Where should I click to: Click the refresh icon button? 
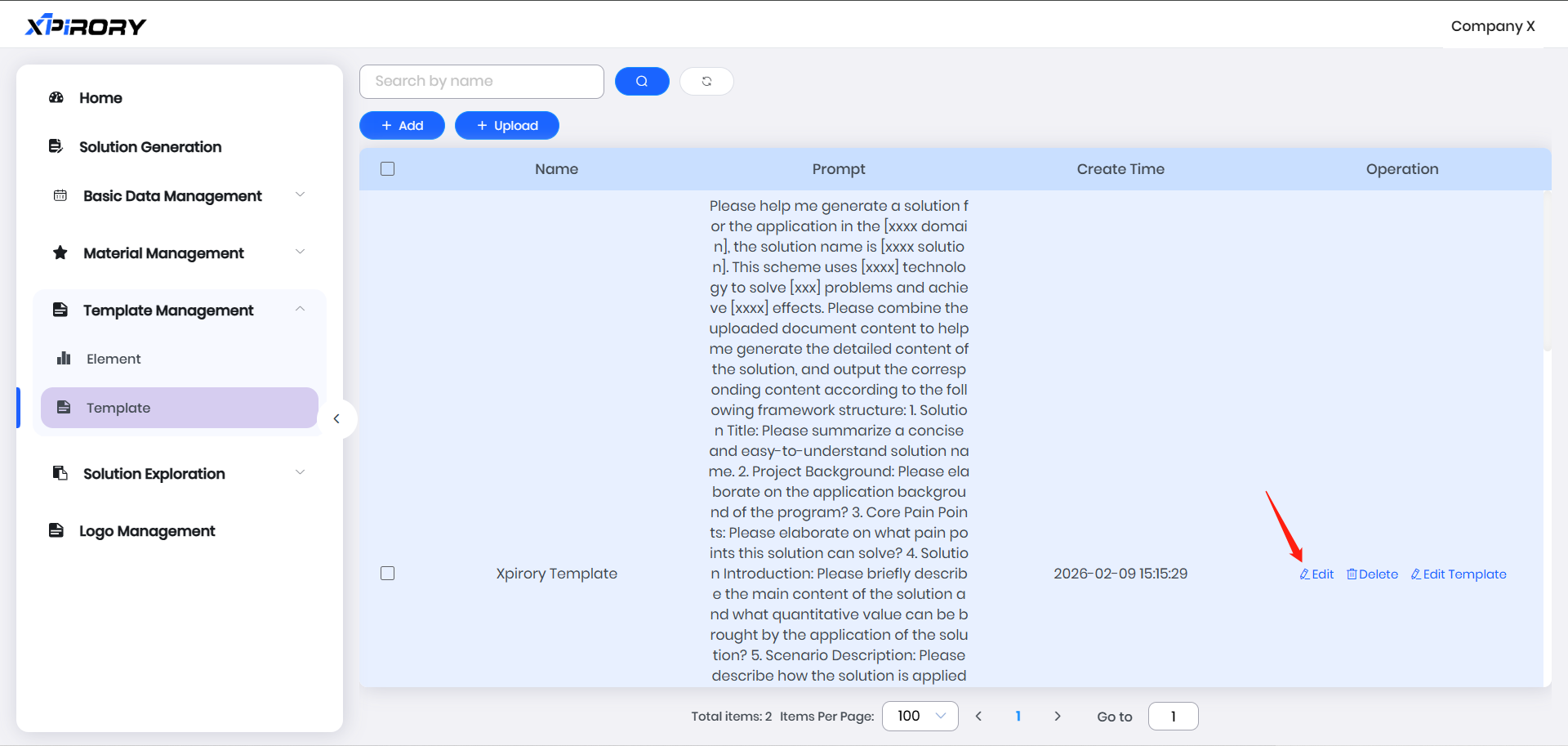706,81
